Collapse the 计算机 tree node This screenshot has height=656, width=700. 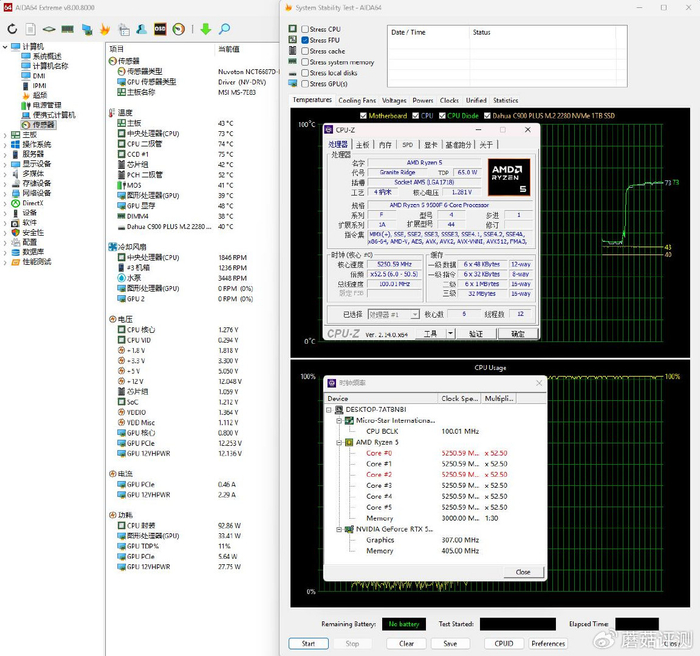pos(6,46)
